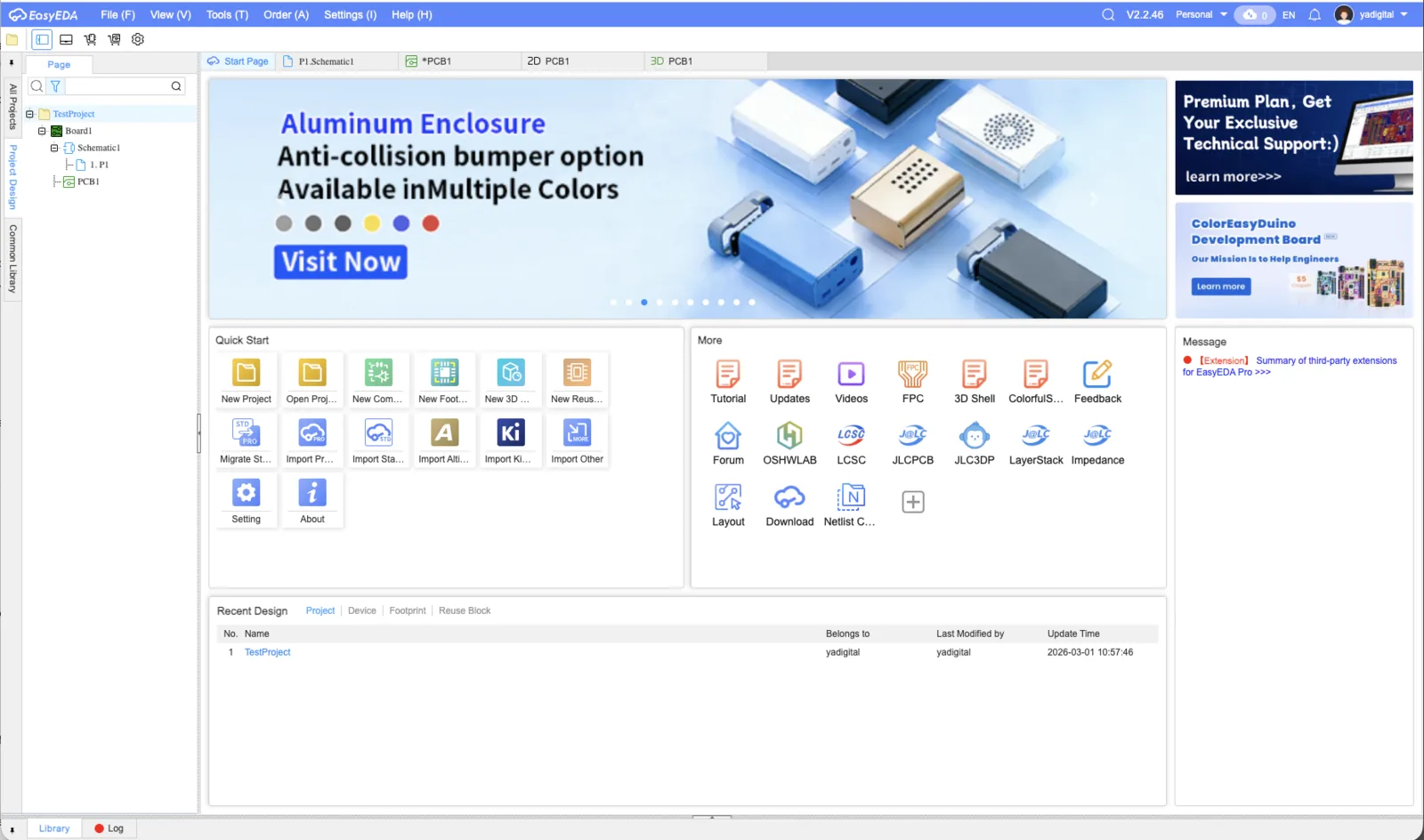The width and height of the screenshot is (1424, 840).
Task: Click the Visit Now banner button
Action: pos(341,262)
